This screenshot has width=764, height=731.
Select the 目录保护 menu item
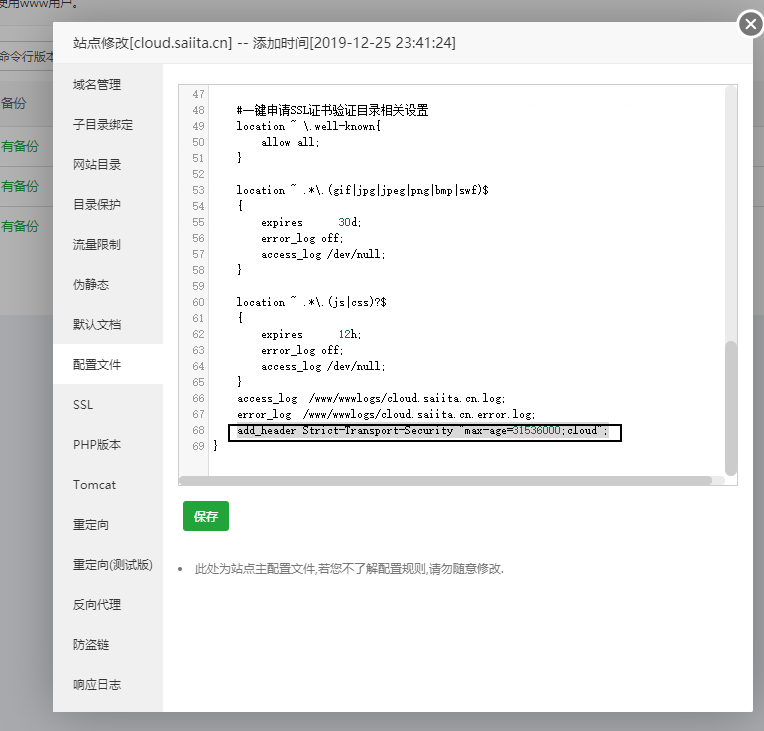point(96,205)
